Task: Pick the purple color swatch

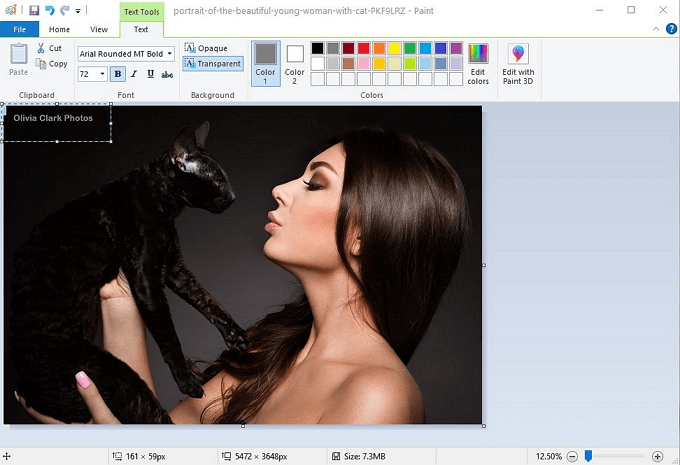Action: pyautogui.click(x=456, y=48)
